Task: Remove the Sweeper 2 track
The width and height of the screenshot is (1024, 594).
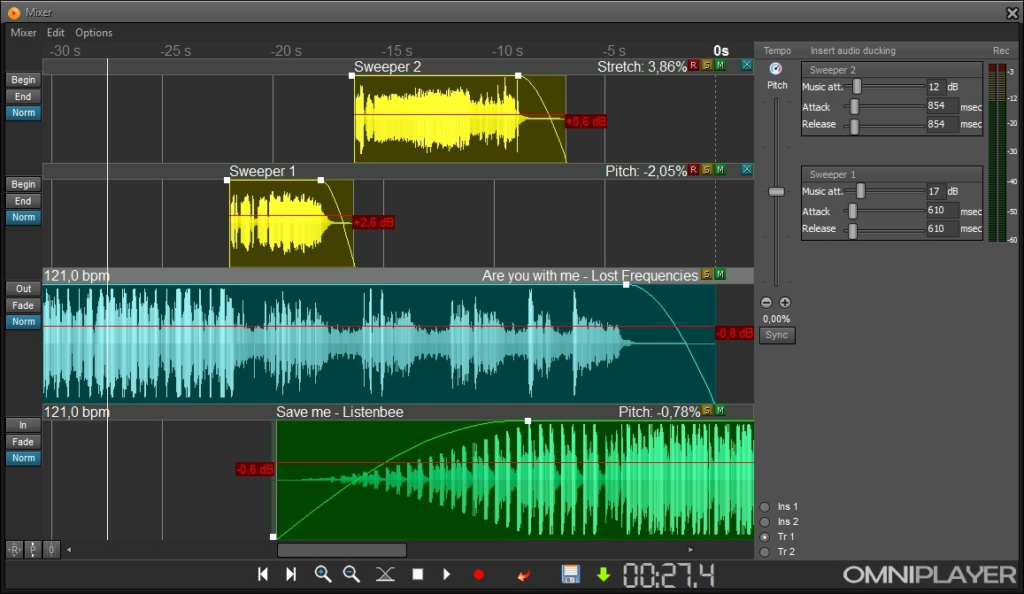Action: pos(746,65)
